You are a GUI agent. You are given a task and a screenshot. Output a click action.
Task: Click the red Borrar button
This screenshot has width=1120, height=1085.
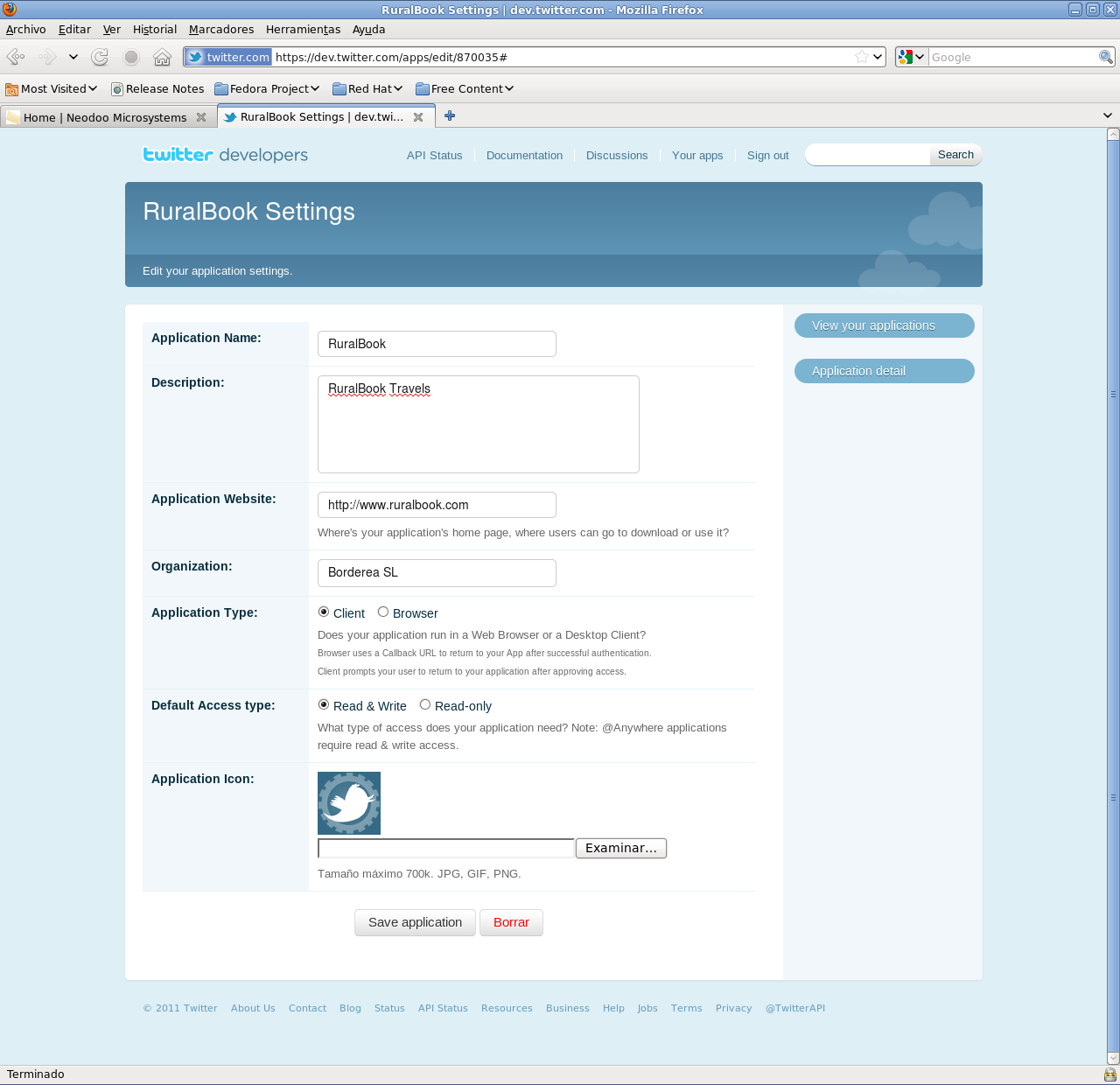click(511, 922)
